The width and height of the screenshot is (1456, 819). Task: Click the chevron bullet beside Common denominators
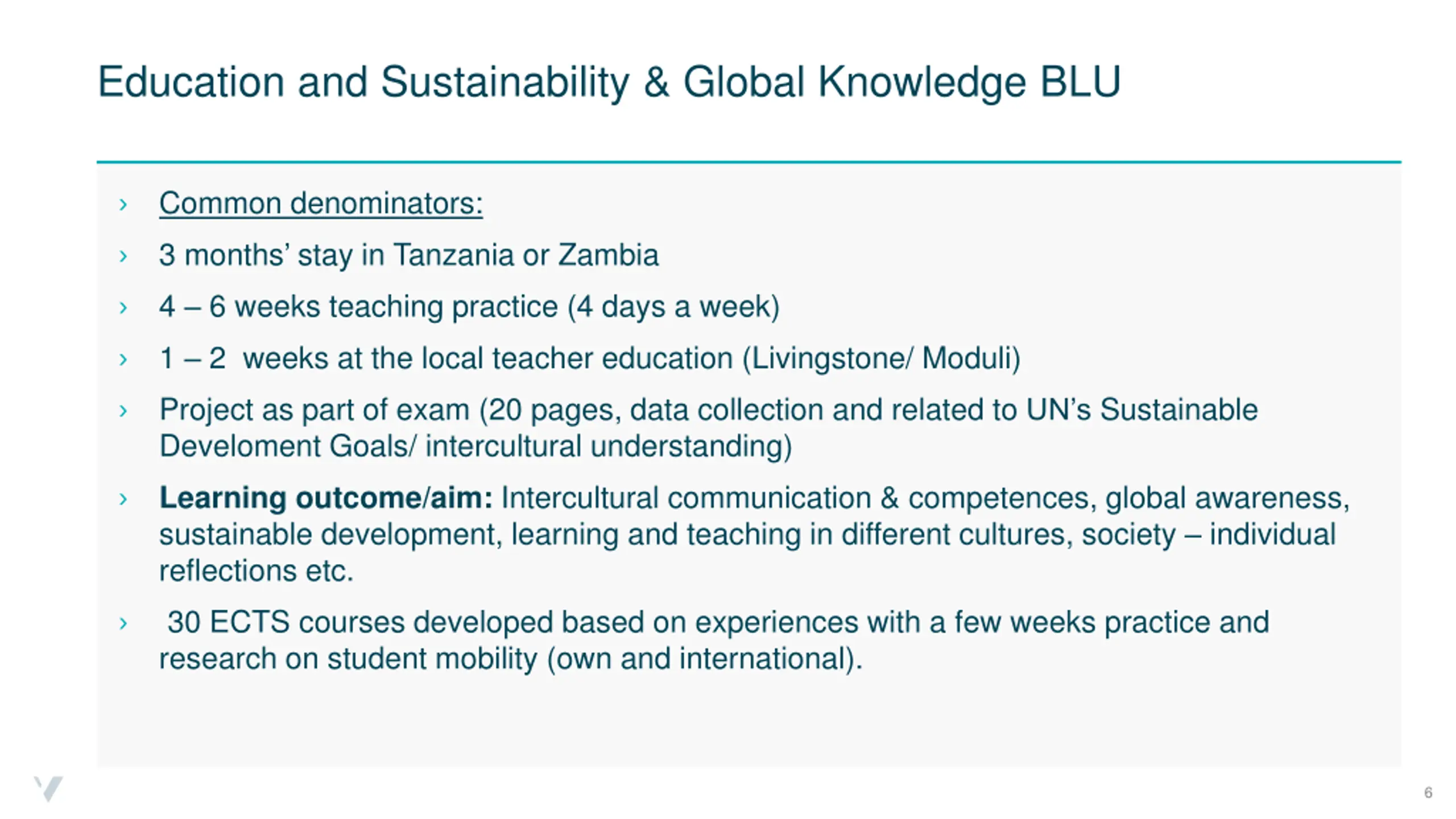(x=123, y=204)
